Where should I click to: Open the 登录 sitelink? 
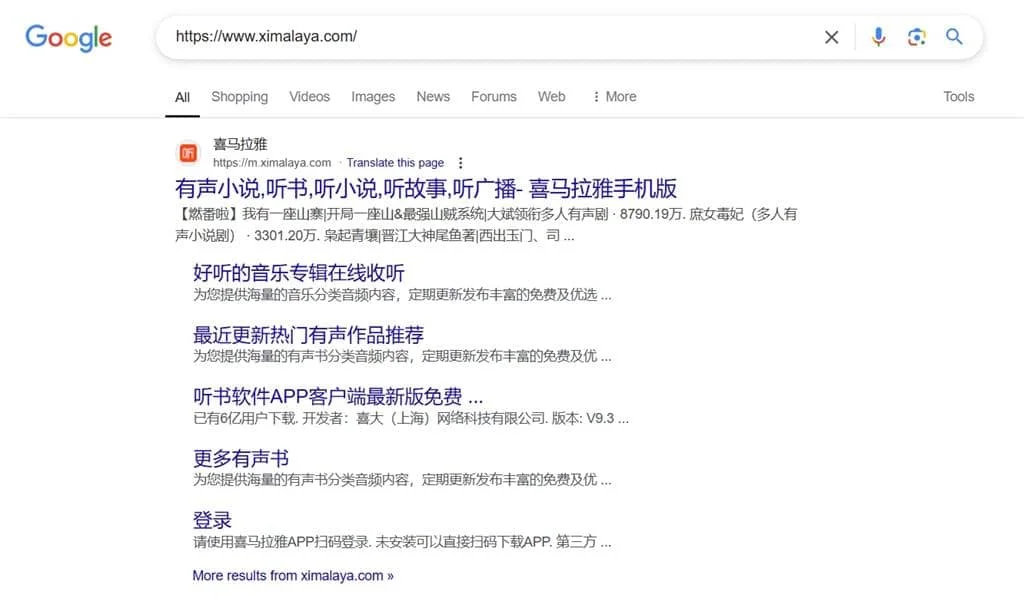pos(212,520)
